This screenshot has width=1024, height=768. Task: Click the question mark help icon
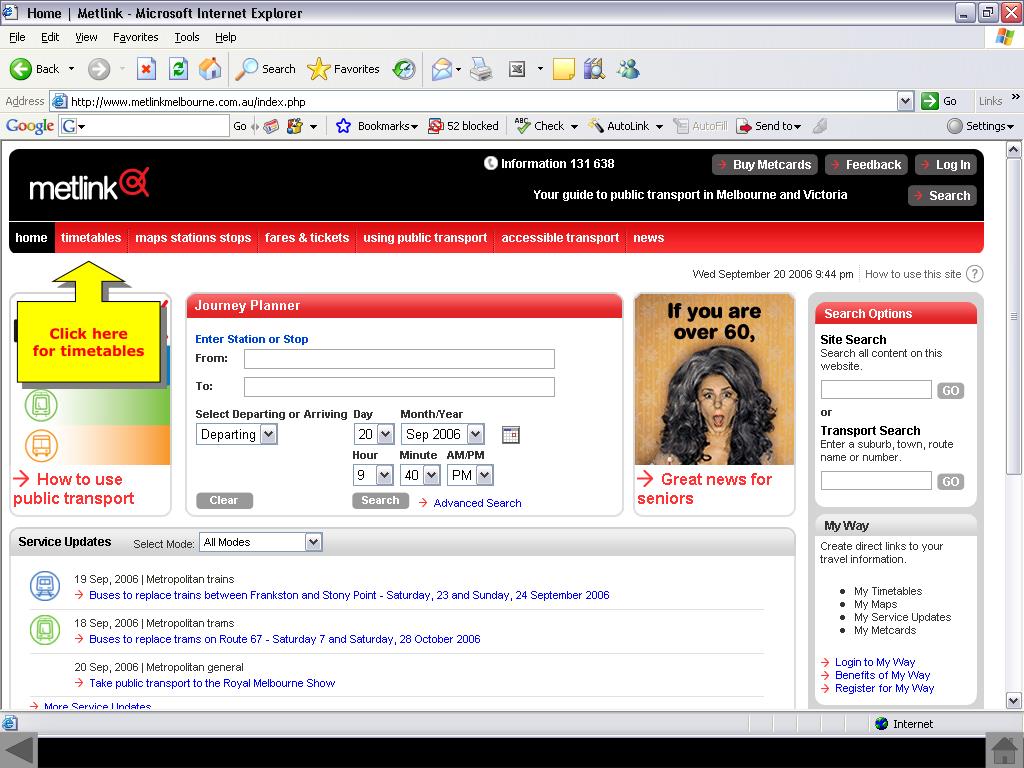pos(974,274)
